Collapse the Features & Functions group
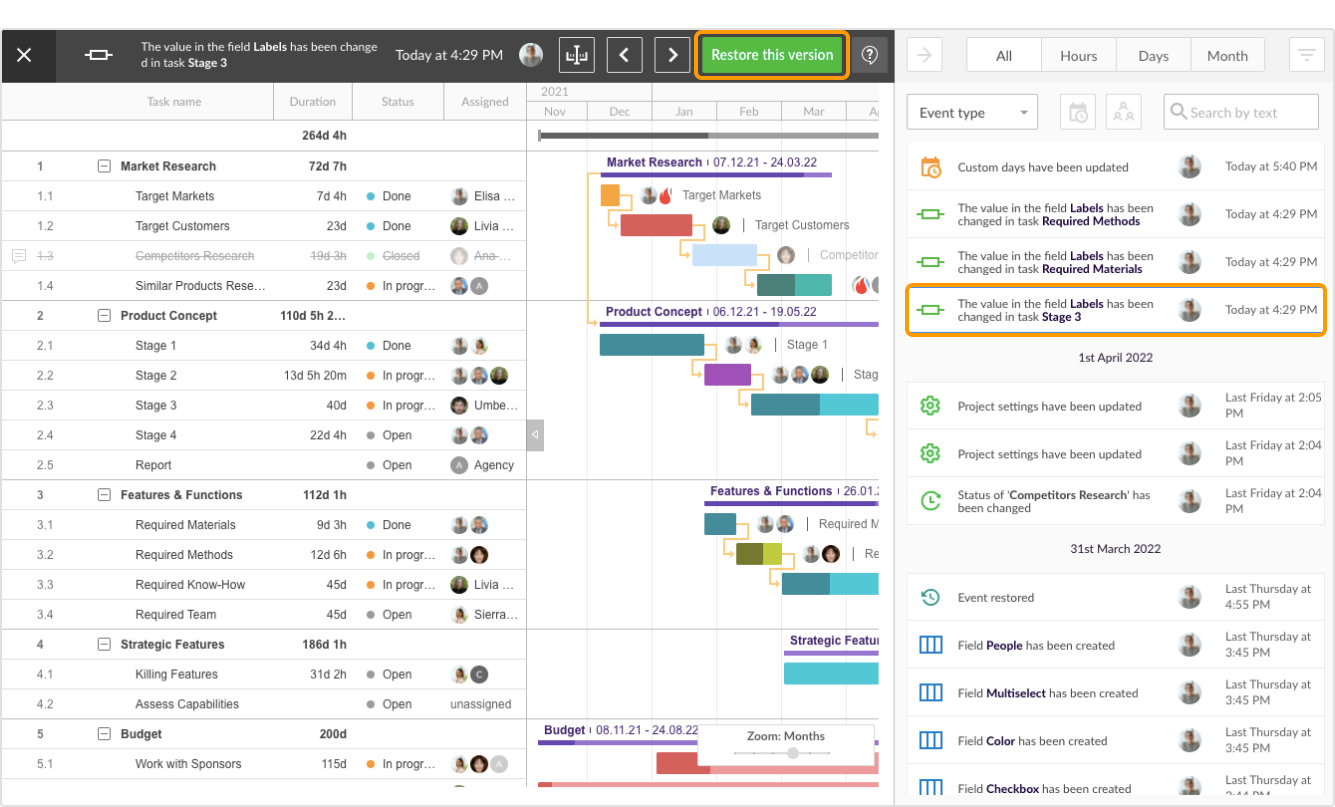The image size is (1335, 807). coord(104,494)
